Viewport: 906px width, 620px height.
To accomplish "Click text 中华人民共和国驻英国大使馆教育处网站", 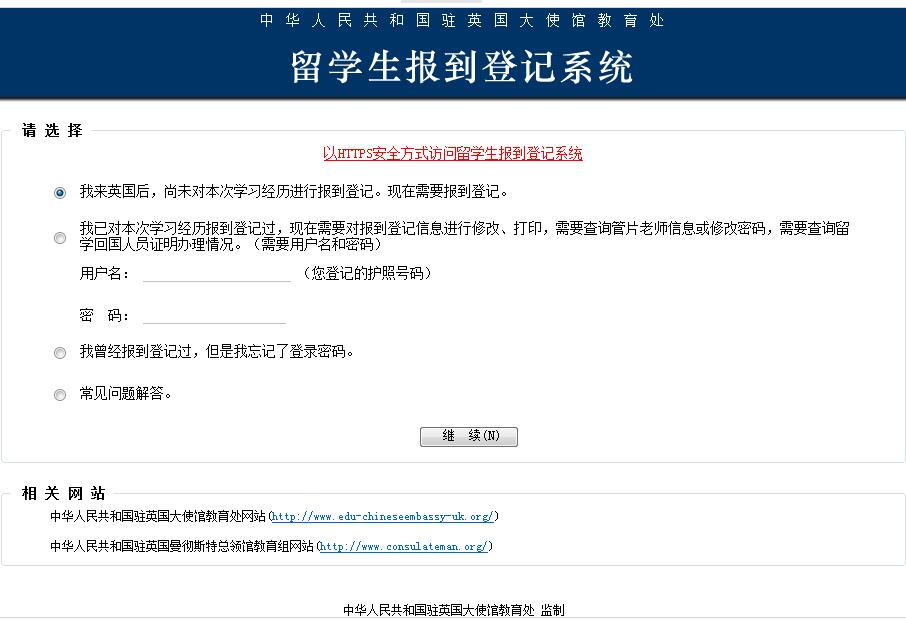I will (158, 516).
